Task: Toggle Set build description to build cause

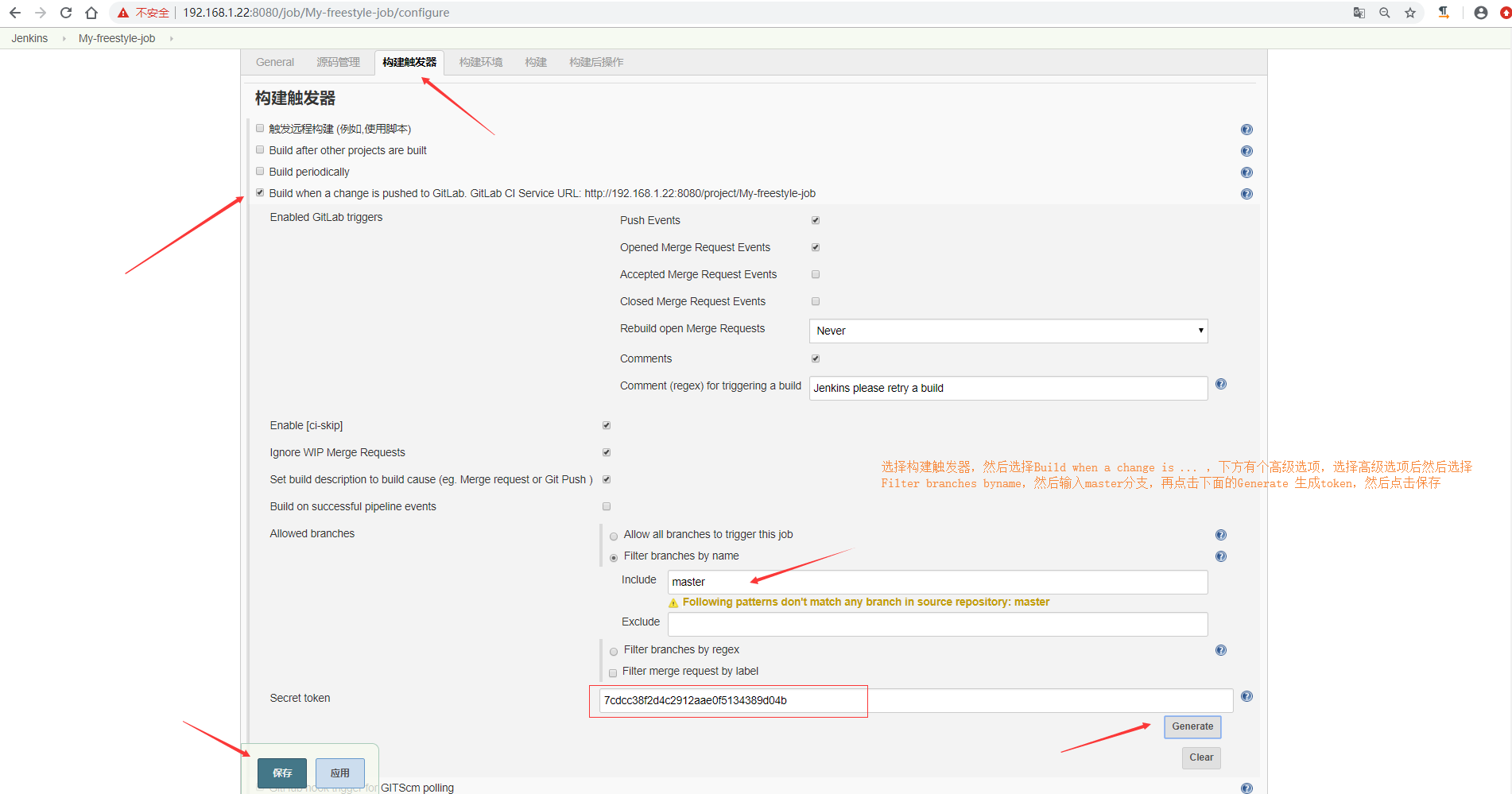Action: (607, 479)
